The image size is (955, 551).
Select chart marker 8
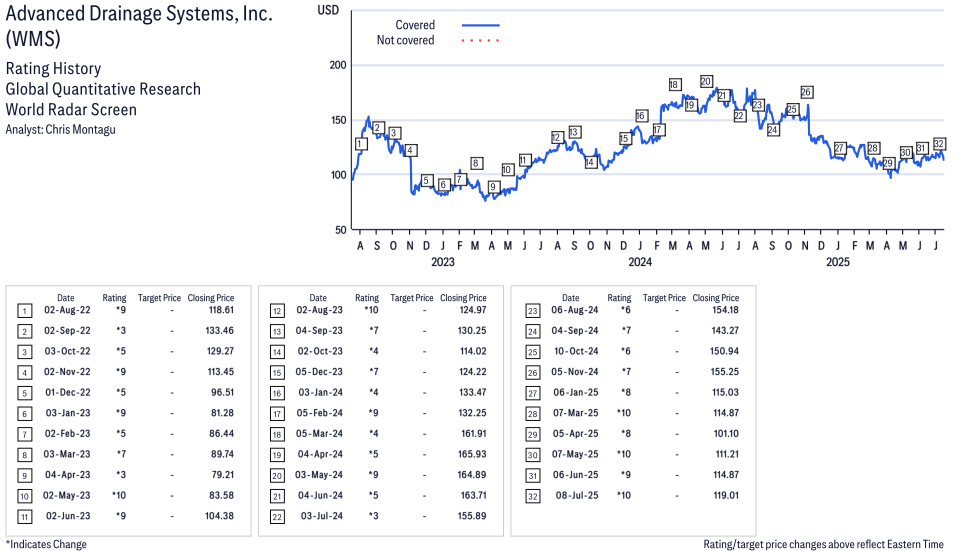[476, 163]
